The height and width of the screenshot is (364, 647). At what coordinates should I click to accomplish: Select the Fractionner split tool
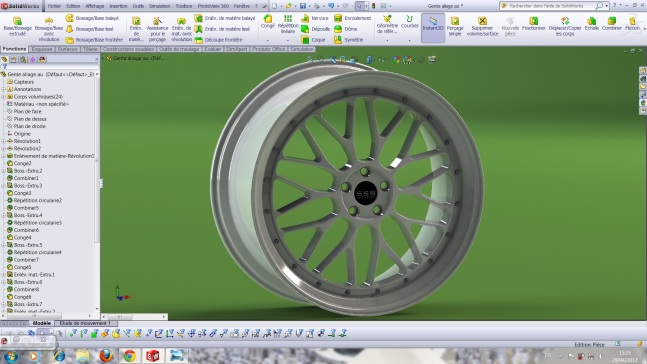coord(534,24)
